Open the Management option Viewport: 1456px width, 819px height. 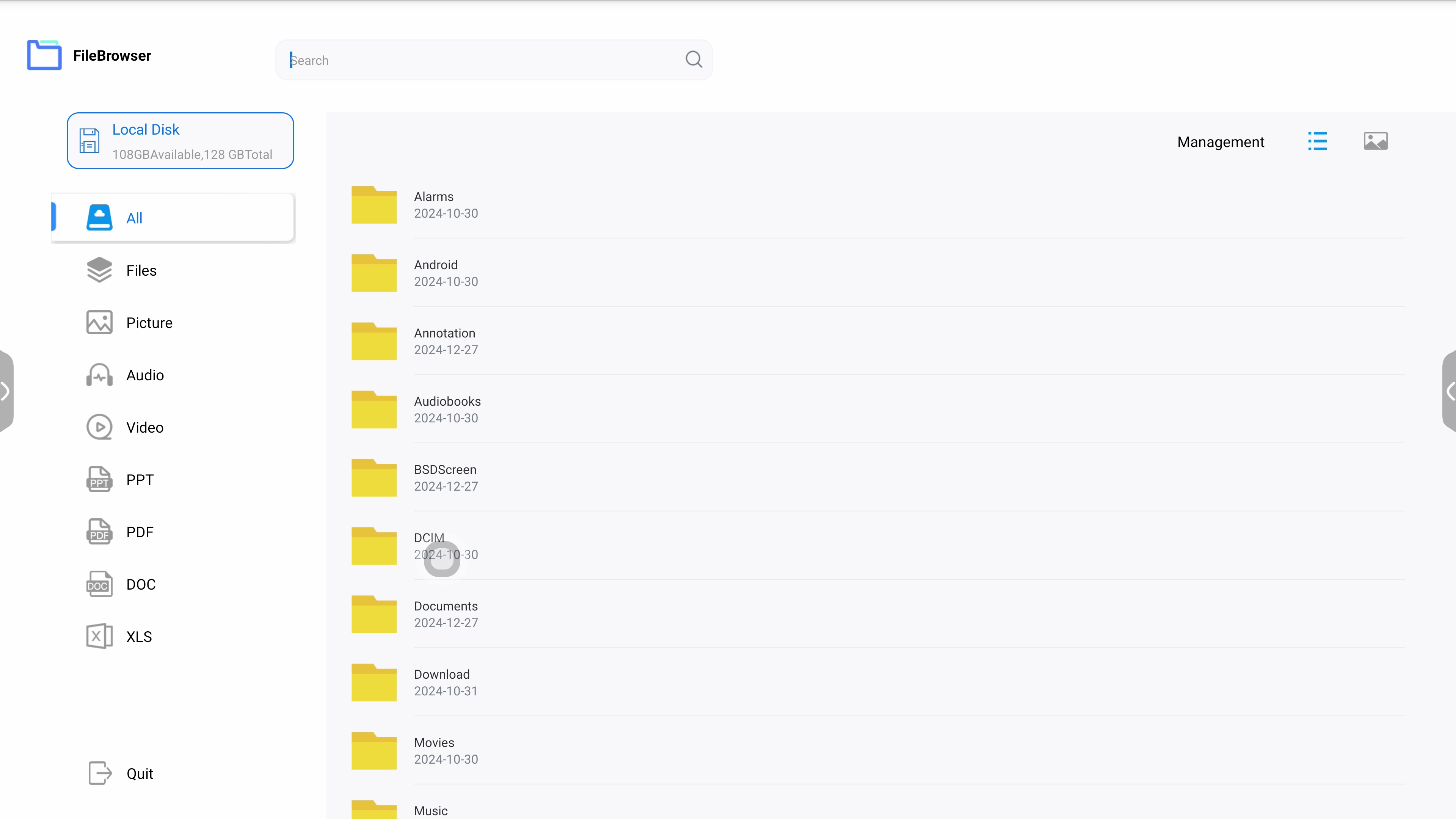click(1220, 142)
